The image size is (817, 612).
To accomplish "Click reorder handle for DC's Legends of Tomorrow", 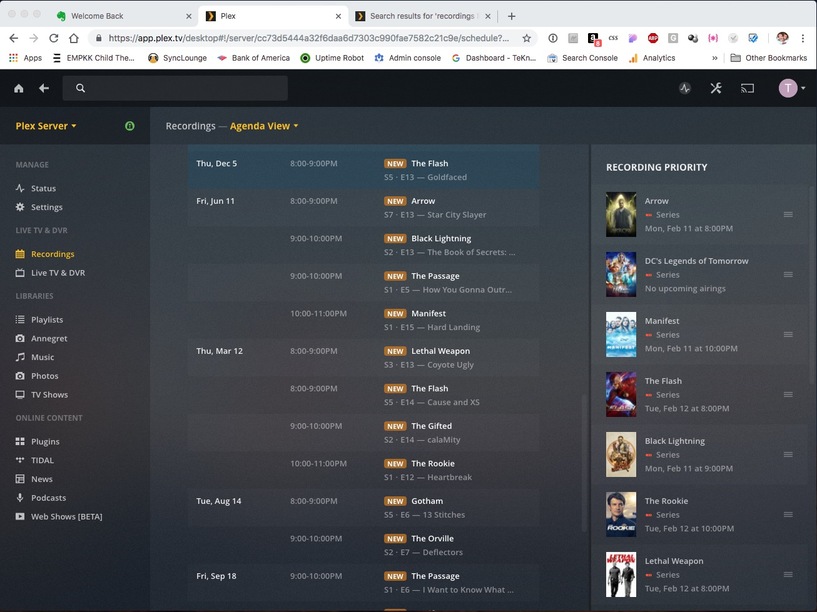I will click(x=788, y=274).
